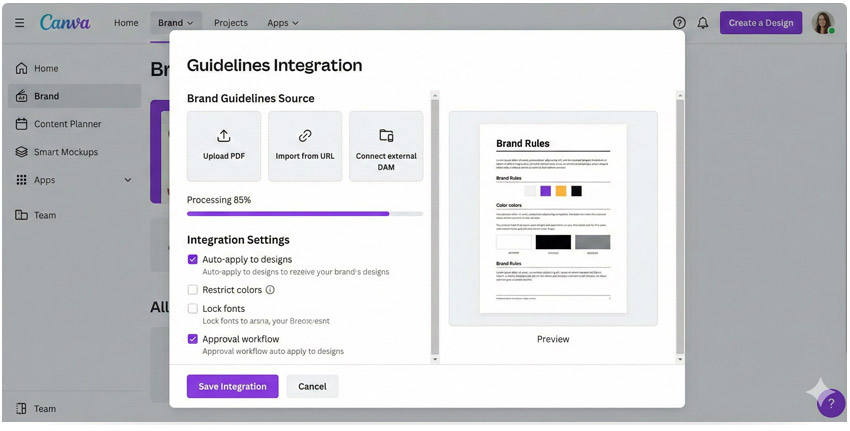850x431 pixels.
Task: Open the floating purple help bubble
Action: click(x=830, y=403)
